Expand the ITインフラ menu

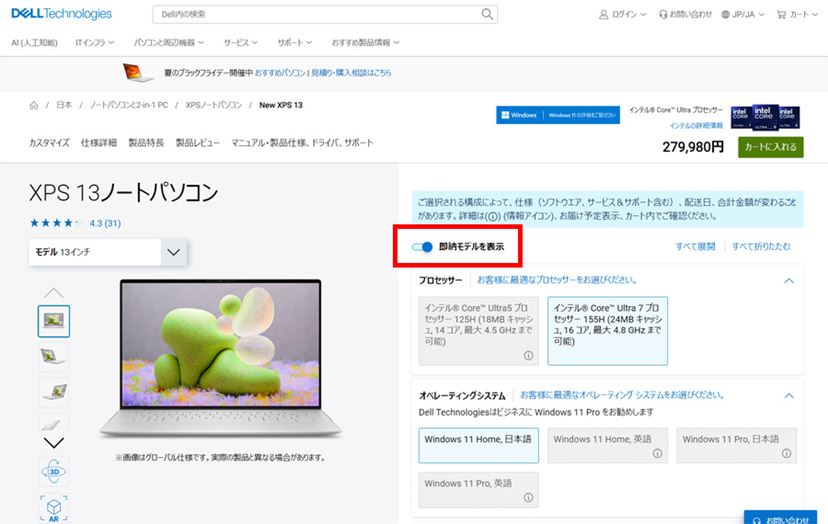click(95, 42)
